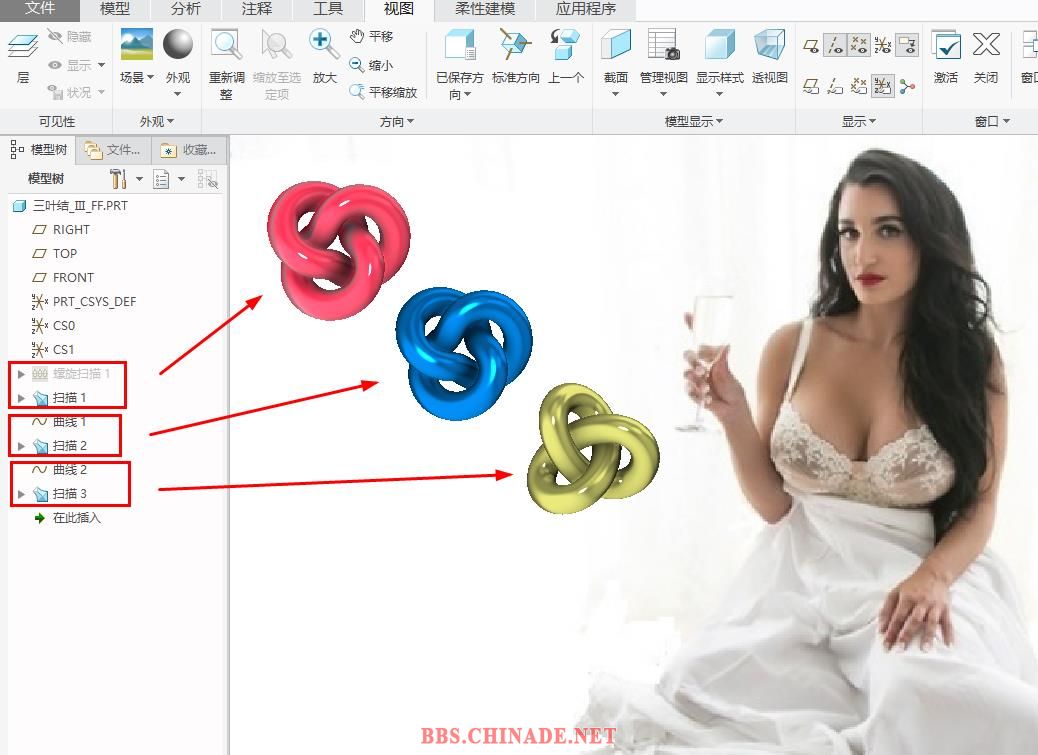Click the 缩小 zoom out tool

pos(371,65)
